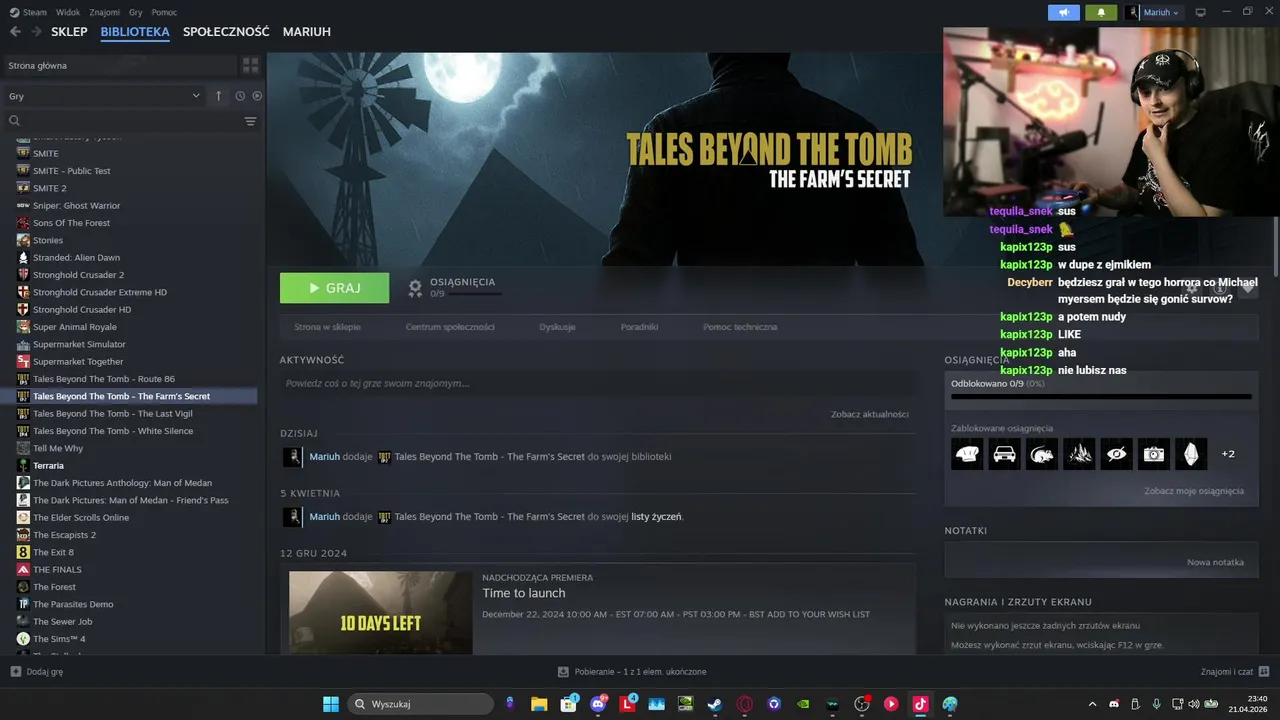Toggle the ready-to-play filter icon
The image size is (1280, 720).
click(257, 96)
